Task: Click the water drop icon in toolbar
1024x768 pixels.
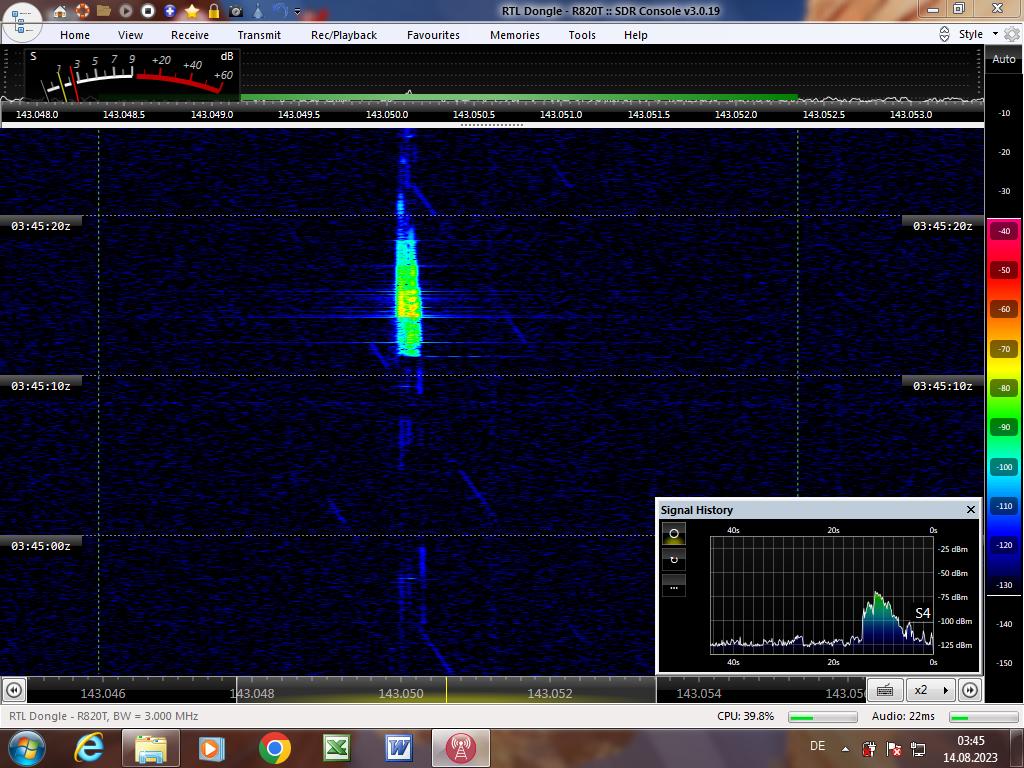Action: pyautogui.click(x=258, y=11)
